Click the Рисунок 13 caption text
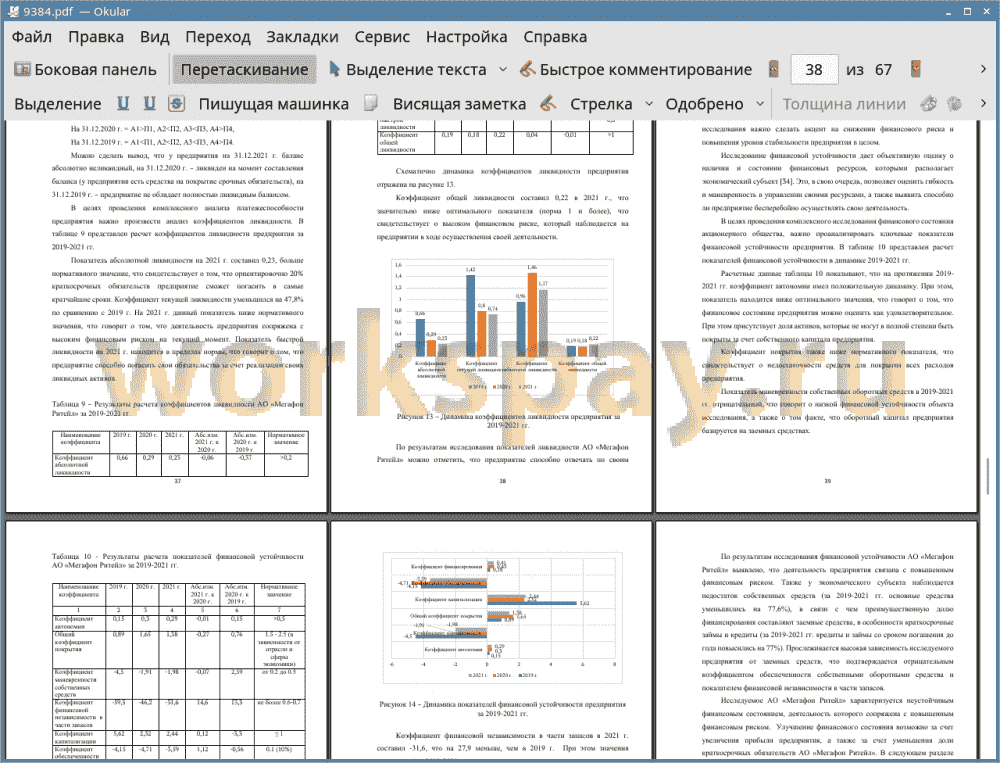 (x=508, y=420)
